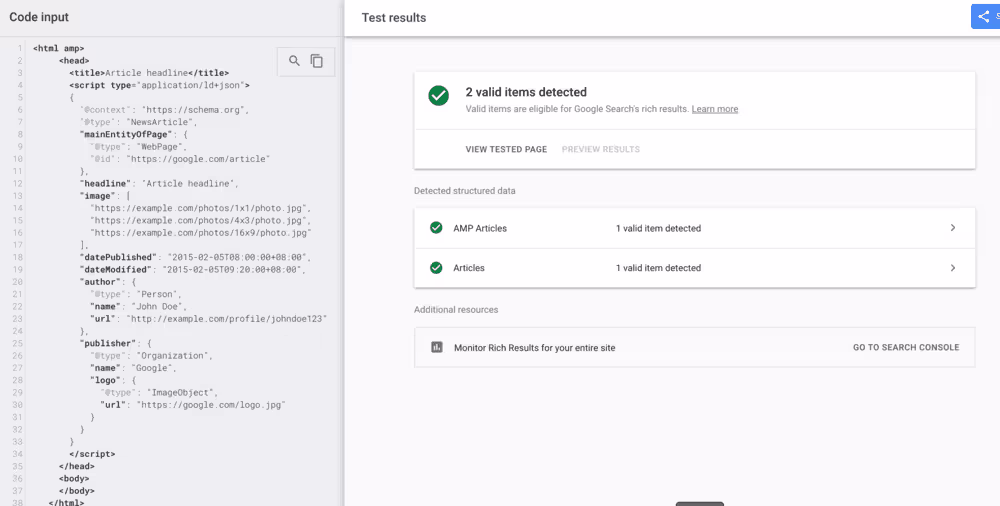Screen dimensions: 1000x506
Task: Click the profile/johndoe123 url line
Action: [208, 319]
